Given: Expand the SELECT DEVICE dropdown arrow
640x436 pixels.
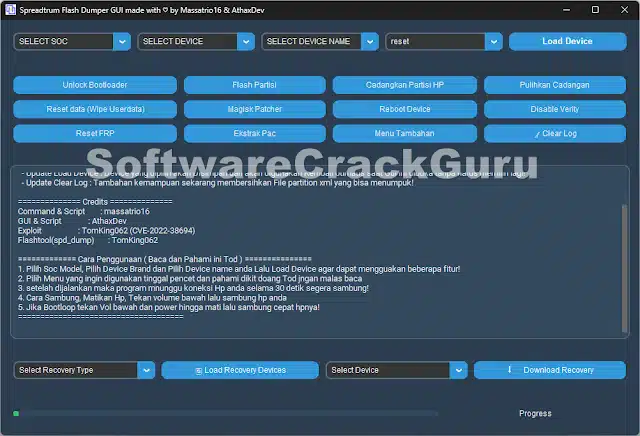Looking at the screenshot, I should tap(246, 42).
